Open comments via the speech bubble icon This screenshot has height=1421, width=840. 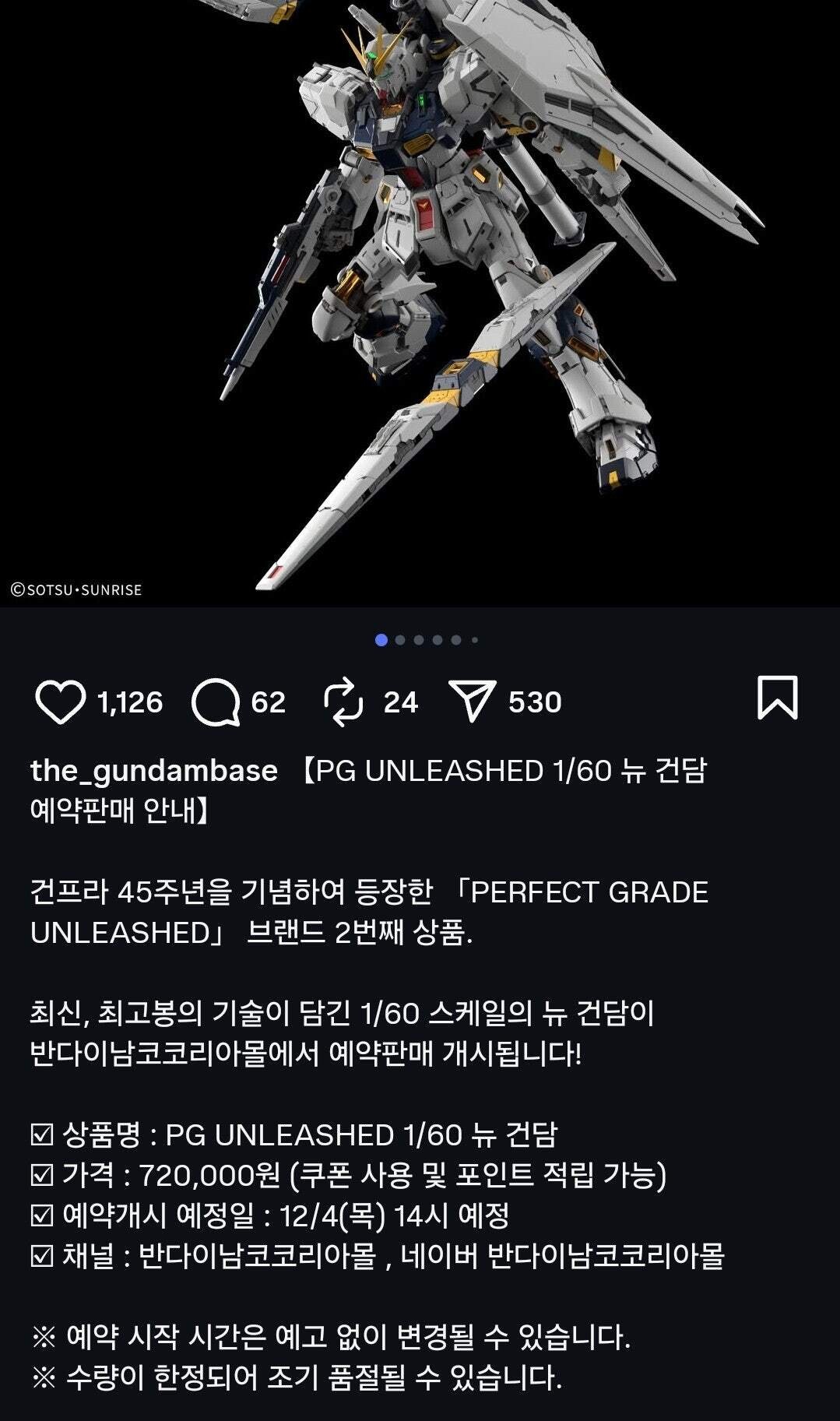[216, 702]
